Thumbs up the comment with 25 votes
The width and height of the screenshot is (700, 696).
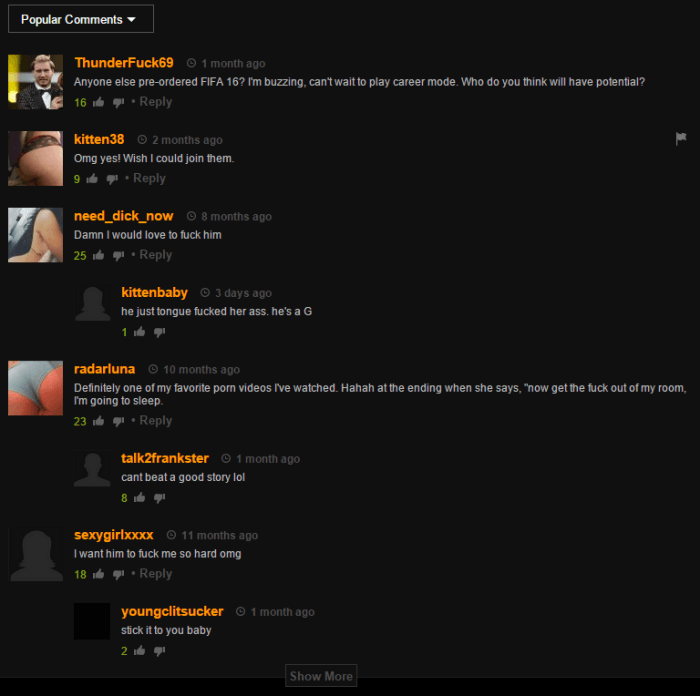99,255
